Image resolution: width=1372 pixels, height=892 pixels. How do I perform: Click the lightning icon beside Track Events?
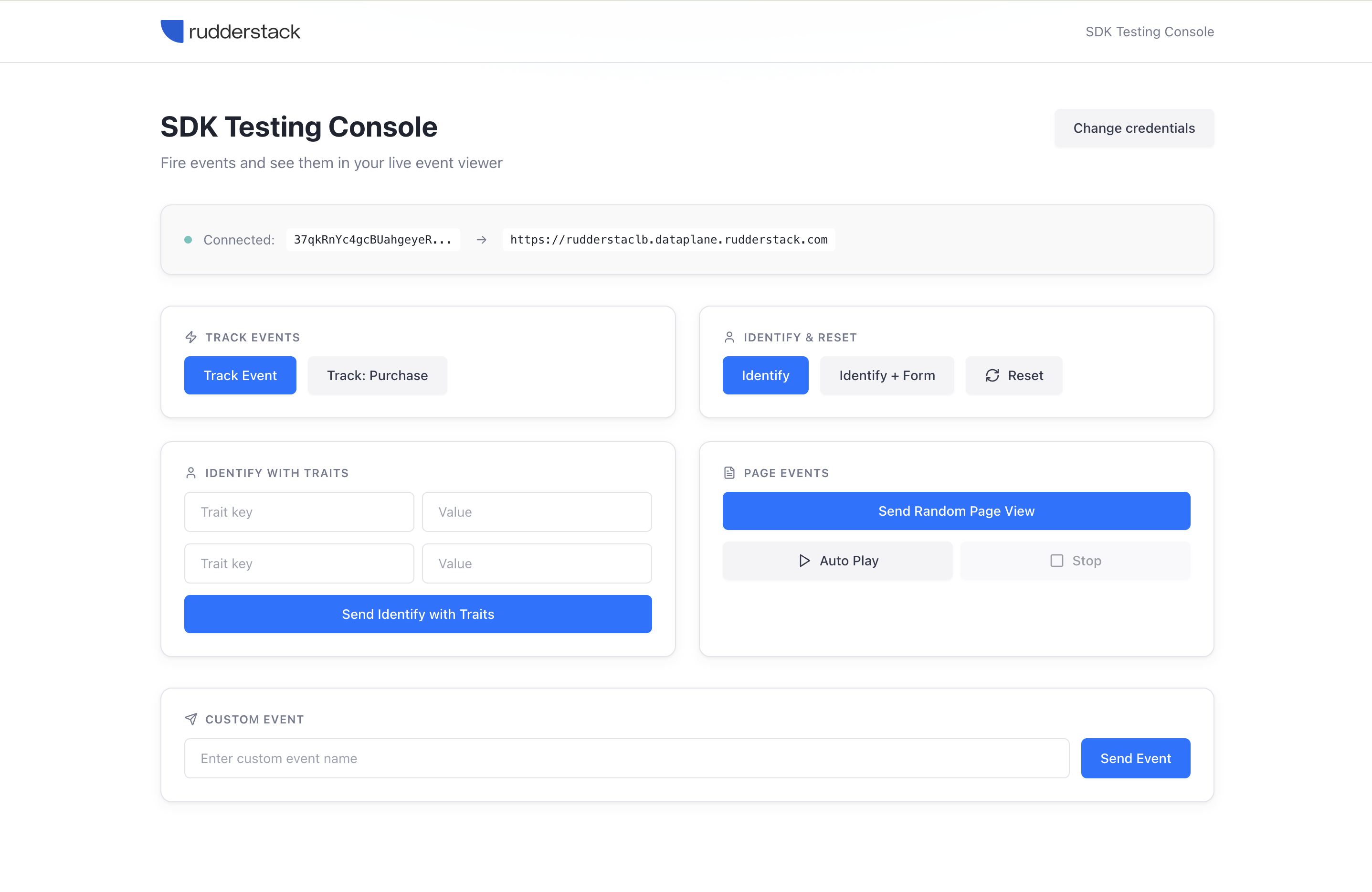coord(191,337)
